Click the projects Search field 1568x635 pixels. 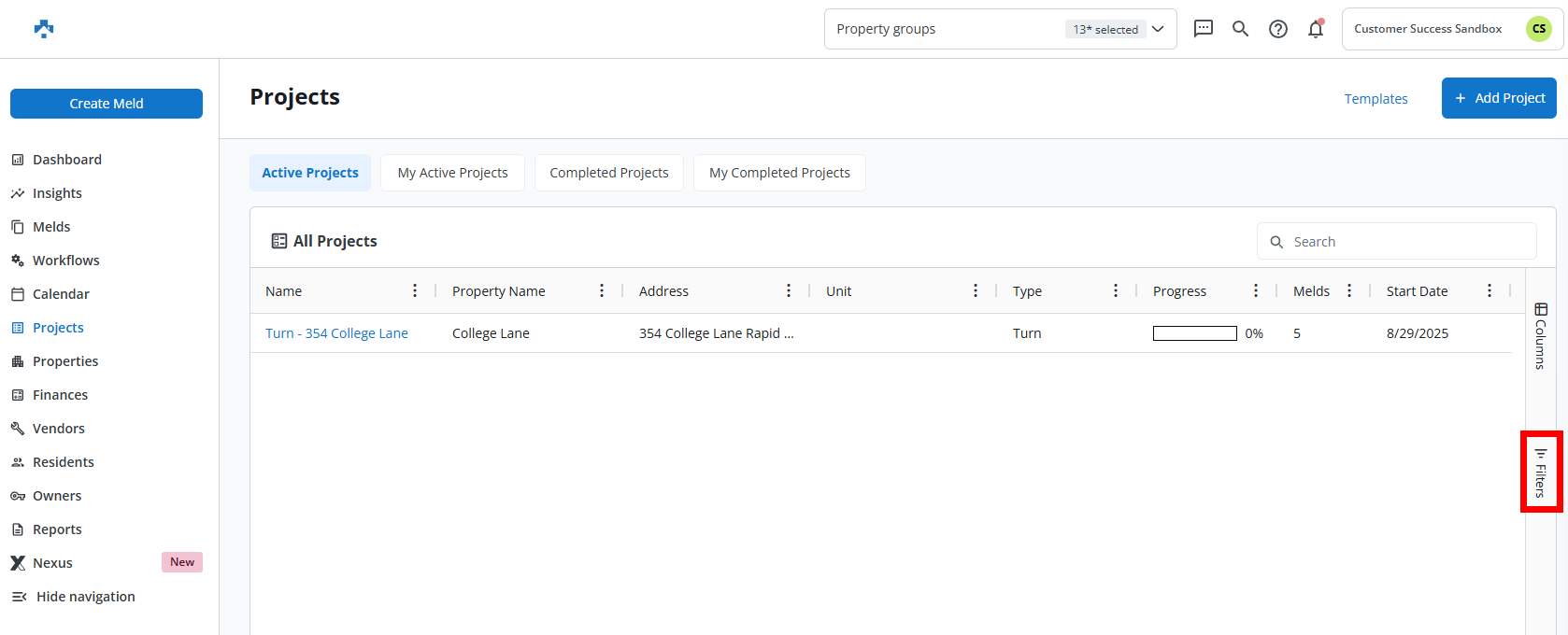coord(1406,242)
